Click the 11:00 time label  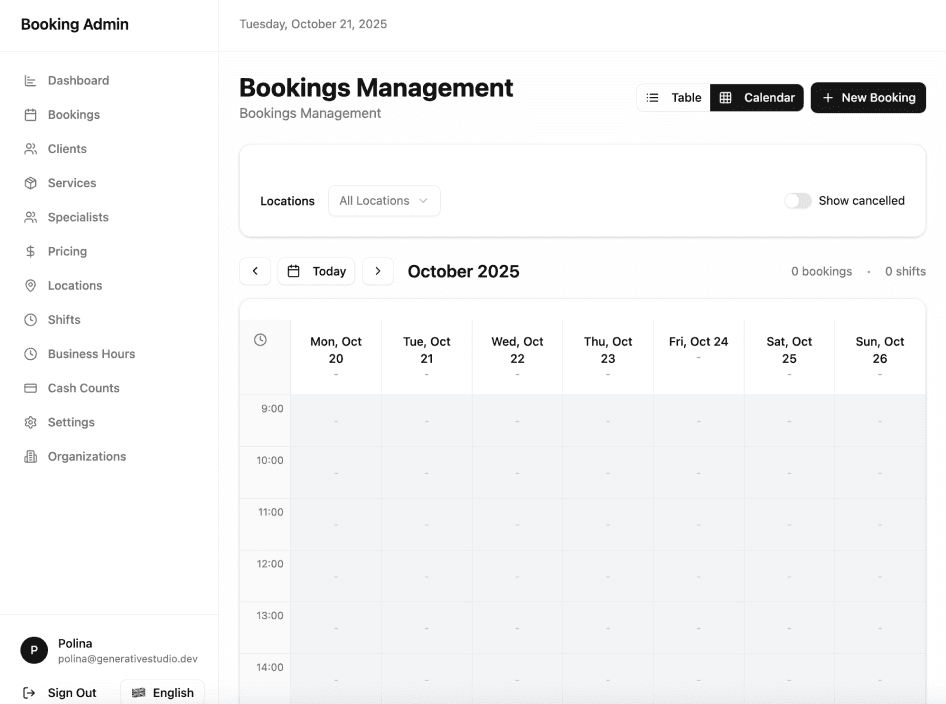point(270,512)
